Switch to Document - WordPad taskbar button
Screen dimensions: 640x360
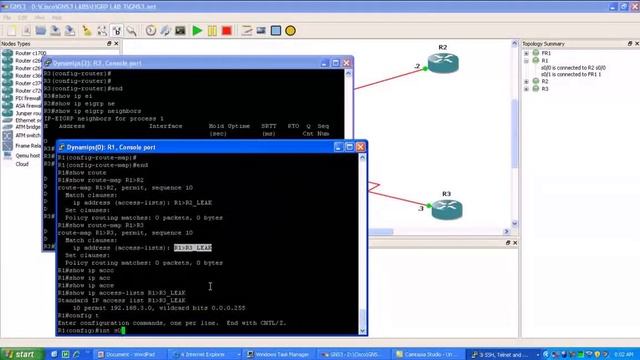pyautogui.click(x=130, y=354)
